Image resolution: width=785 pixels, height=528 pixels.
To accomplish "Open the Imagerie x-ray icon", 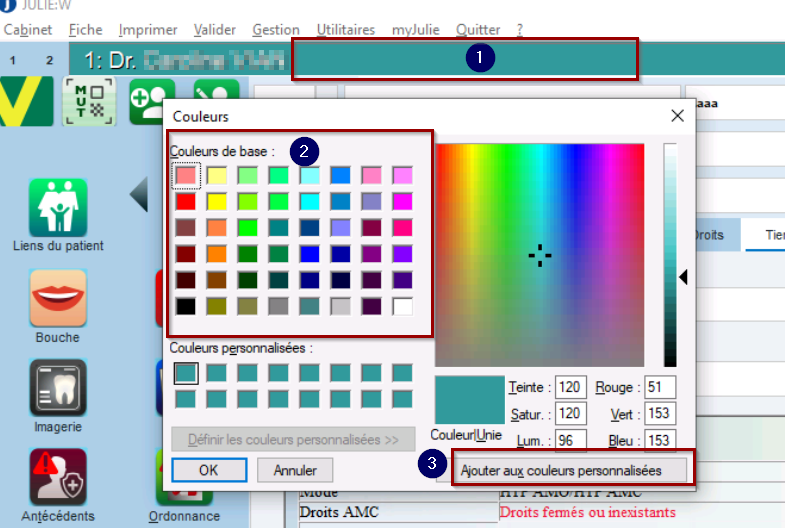I will click(x=58, y=387).
